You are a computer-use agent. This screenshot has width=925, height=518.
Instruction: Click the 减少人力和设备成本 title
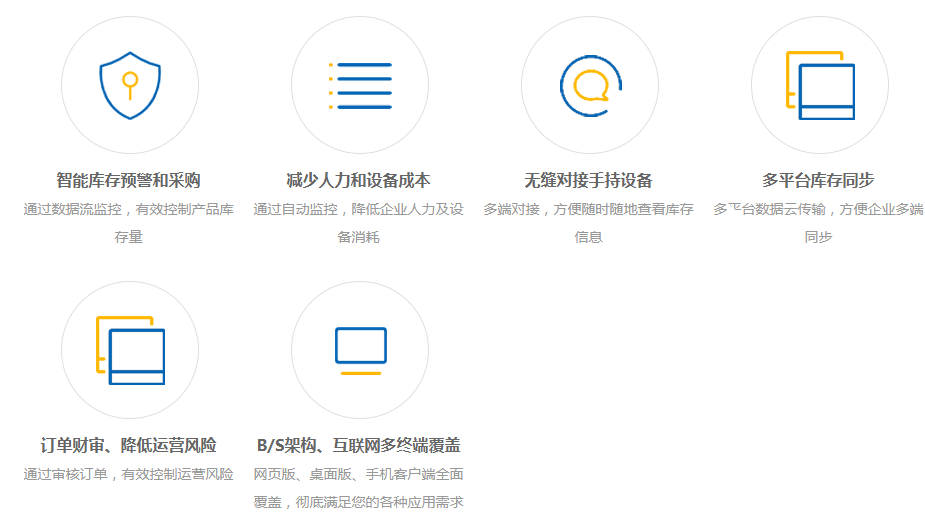(359, 181)
